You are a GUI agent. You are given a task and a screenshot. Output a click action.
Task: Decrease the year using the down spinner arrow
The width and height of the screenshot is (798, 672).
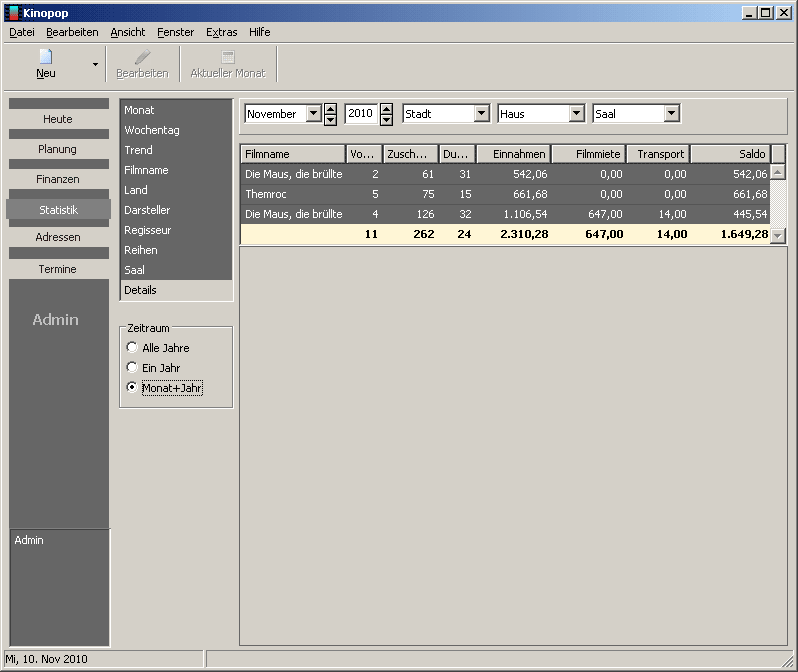coord(386,119)
